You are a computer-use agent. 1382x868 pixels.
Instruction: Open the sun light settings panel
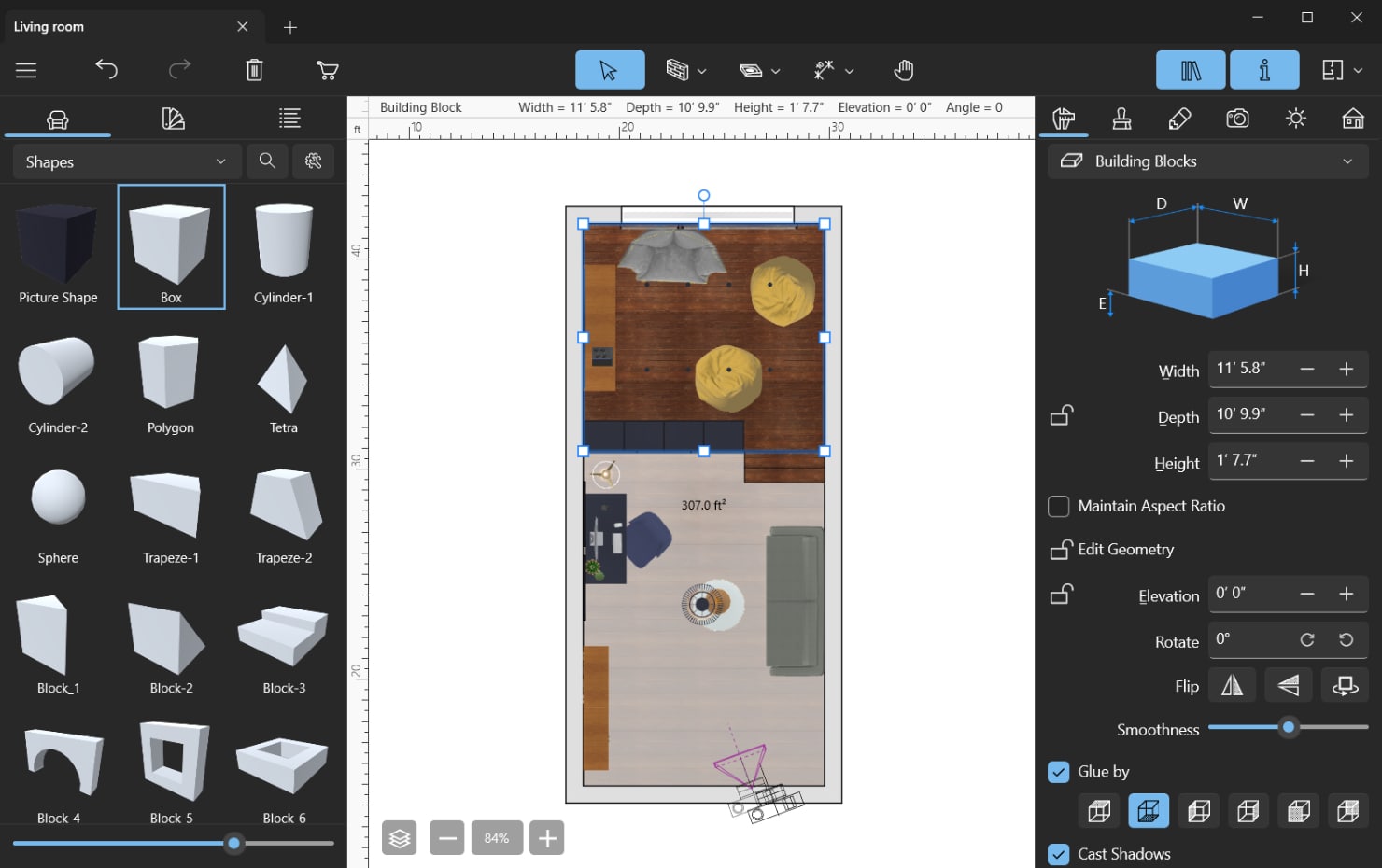coord(1295,119)
